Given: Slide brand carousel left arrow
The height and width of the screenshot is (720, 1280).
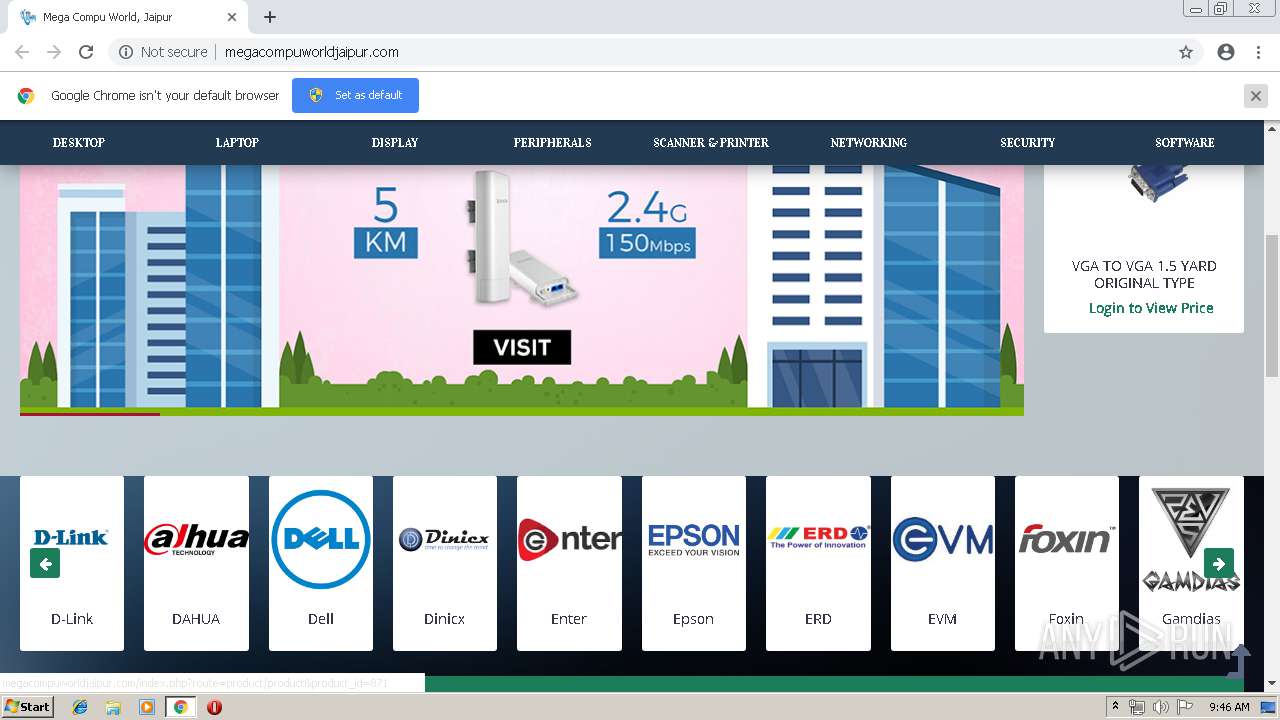Looking at the screenshot, I should coord(45,563).
